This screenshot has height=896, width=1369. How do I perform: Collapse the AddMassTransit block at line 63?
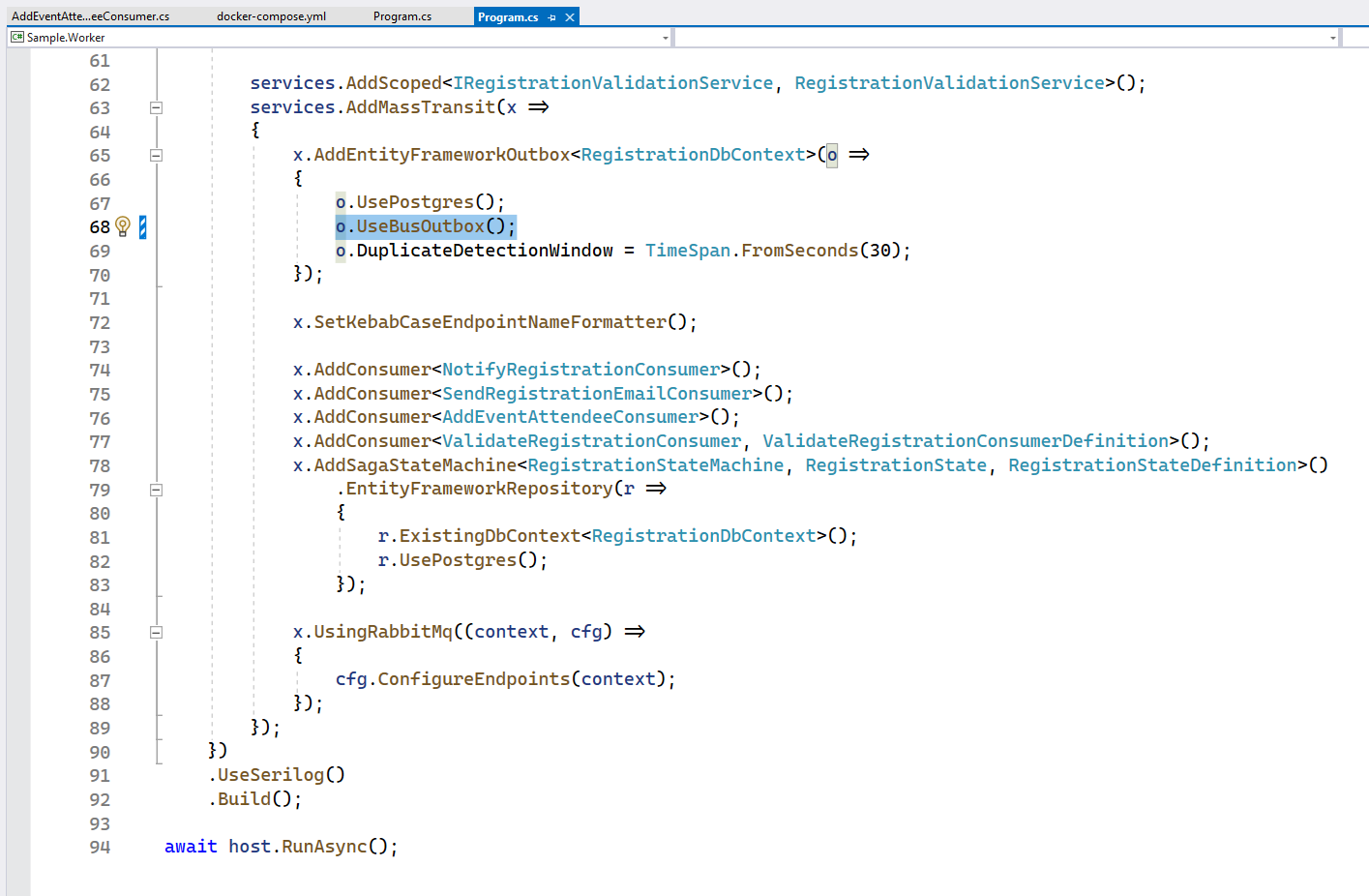(x=156, y=107)
